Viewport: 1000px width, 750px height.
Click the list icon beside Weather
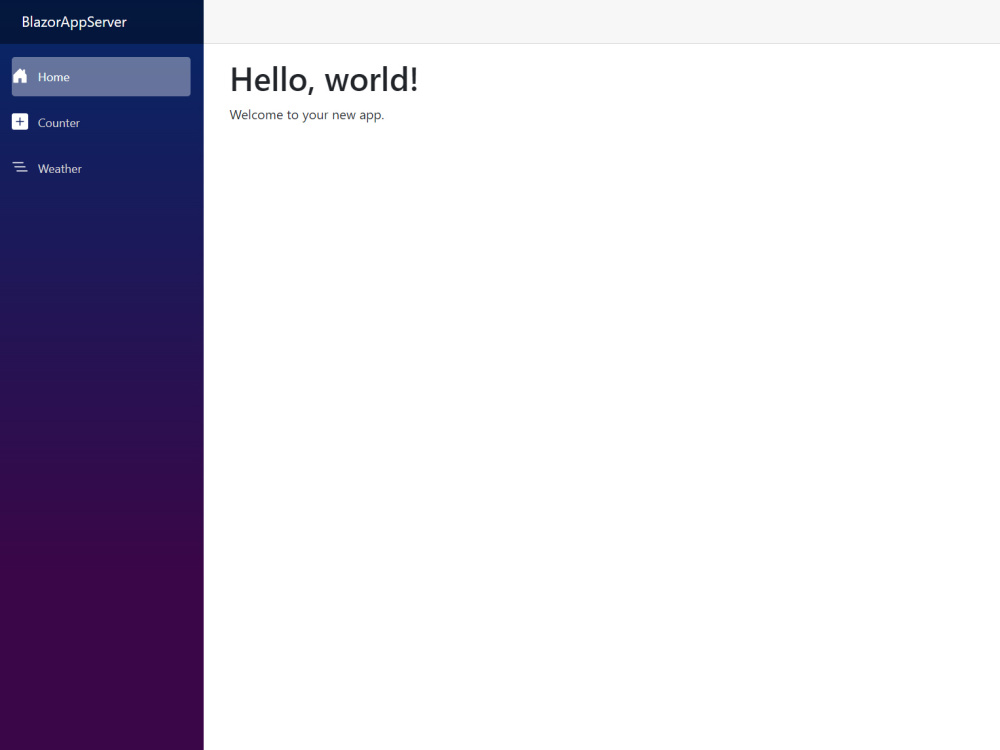20,168
